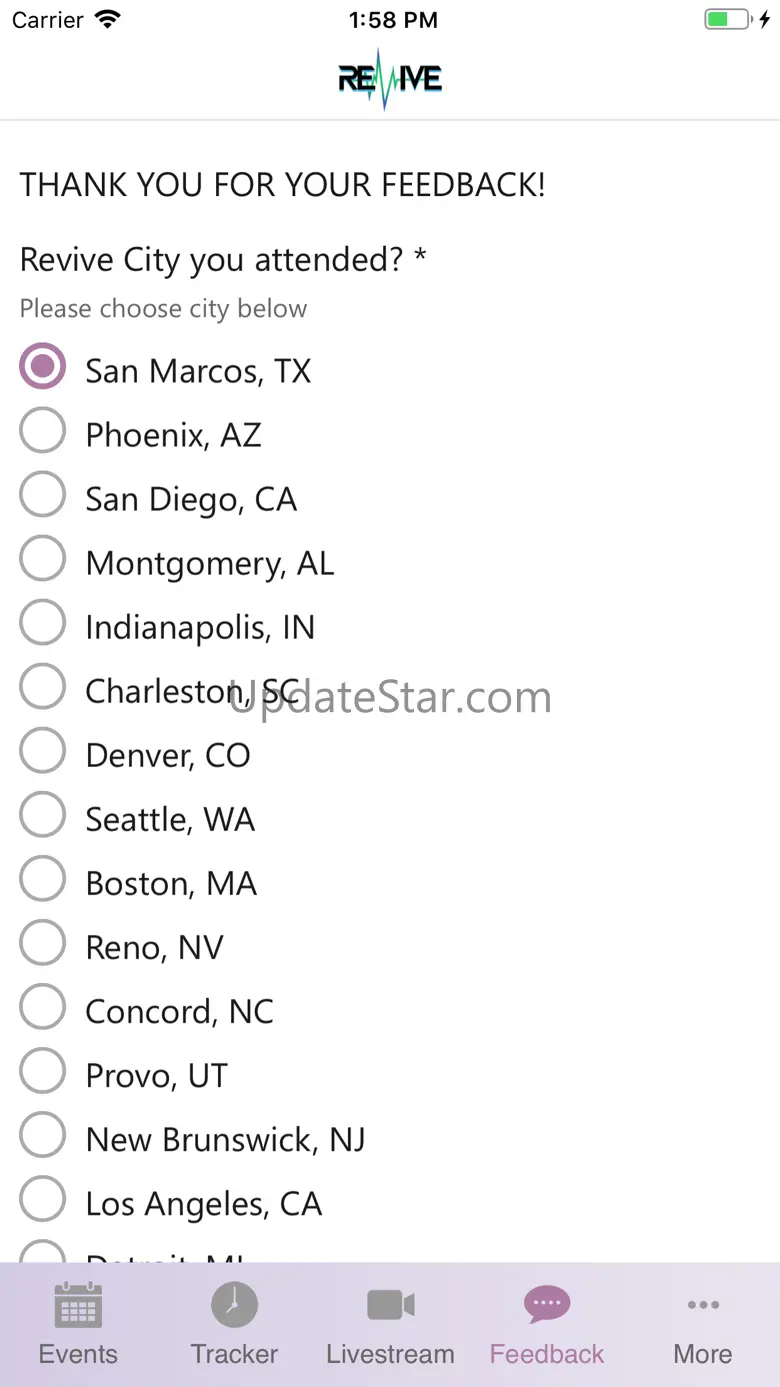Tap the Revive logo in header
Viewport: 780px width, 1387px height.
pyautogui.click(x=390, y=79)
